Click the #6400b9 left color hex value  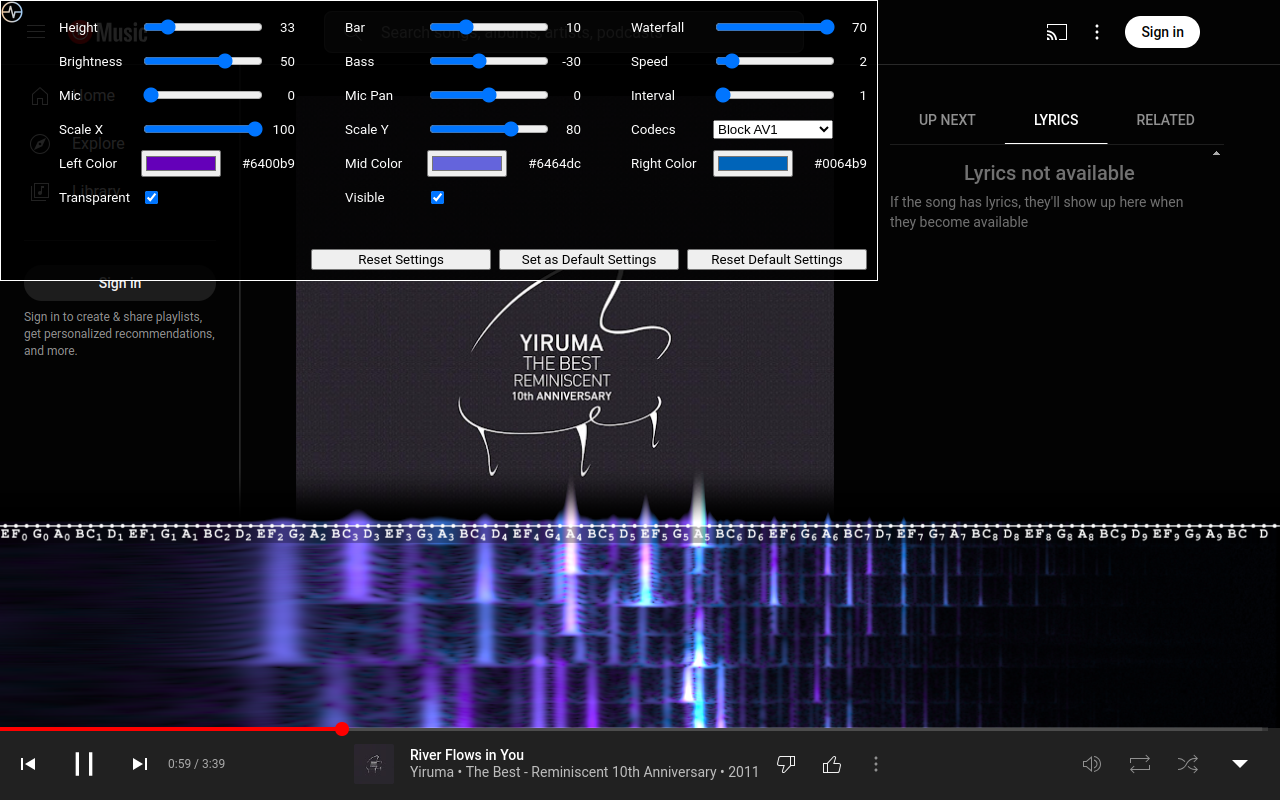click(268, 164)
